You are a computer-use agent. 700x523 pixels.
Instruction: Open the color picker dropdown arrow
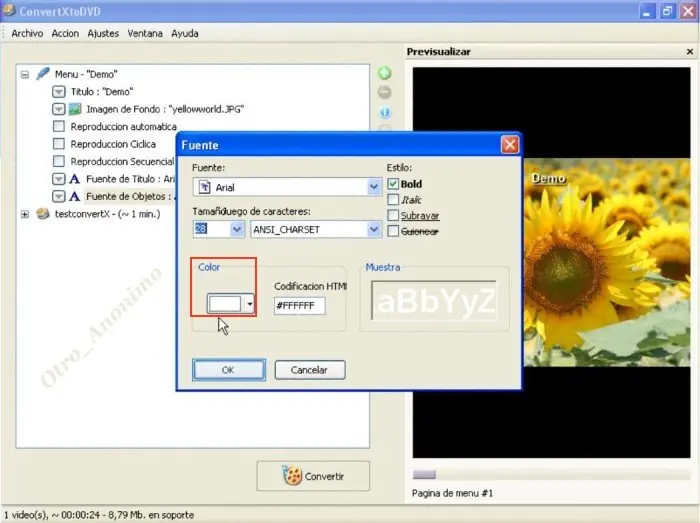250,304
